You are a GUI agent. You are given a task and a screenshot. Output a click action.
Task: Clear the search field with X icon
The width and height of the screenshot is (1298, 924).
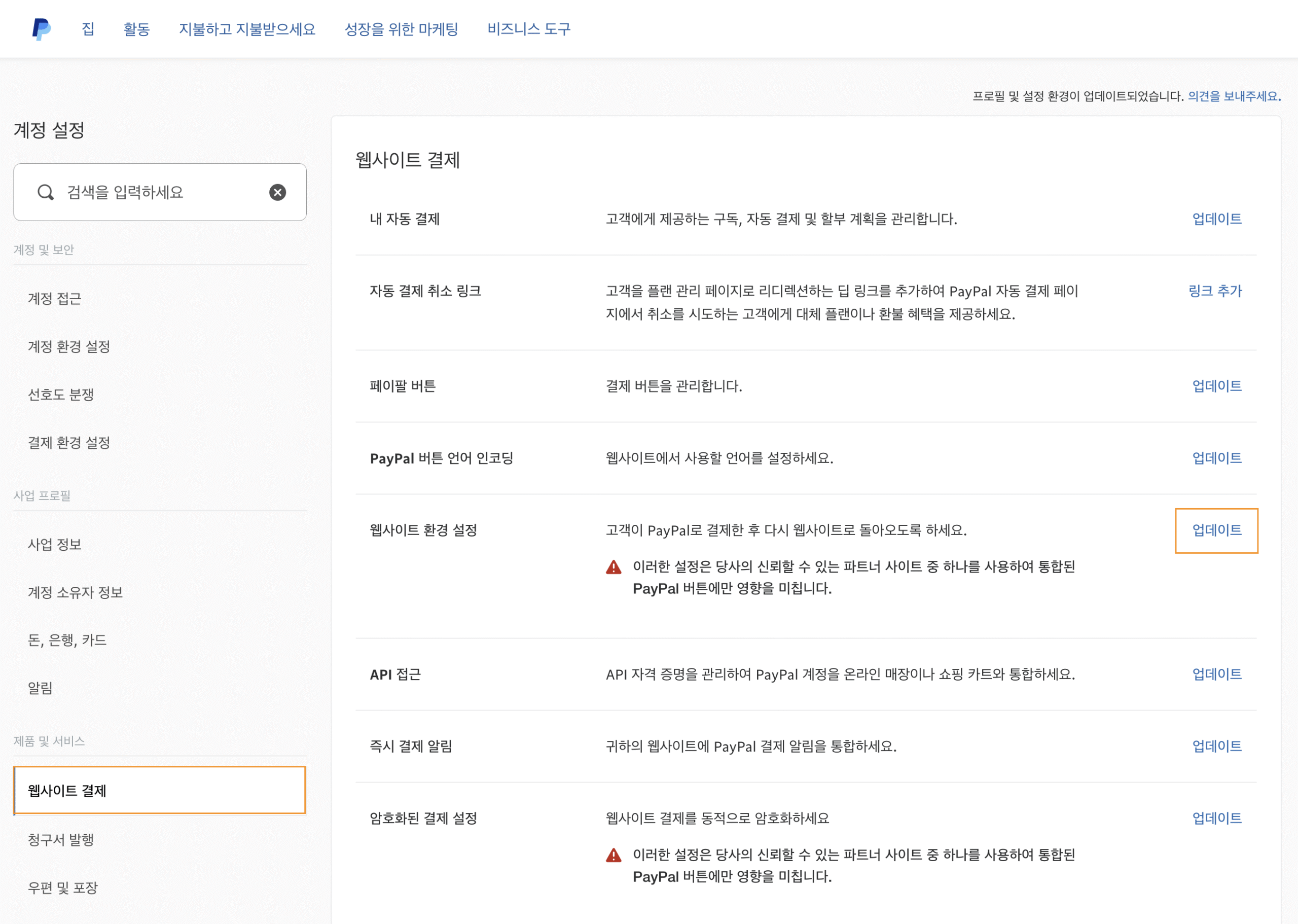tap(277, 192)
